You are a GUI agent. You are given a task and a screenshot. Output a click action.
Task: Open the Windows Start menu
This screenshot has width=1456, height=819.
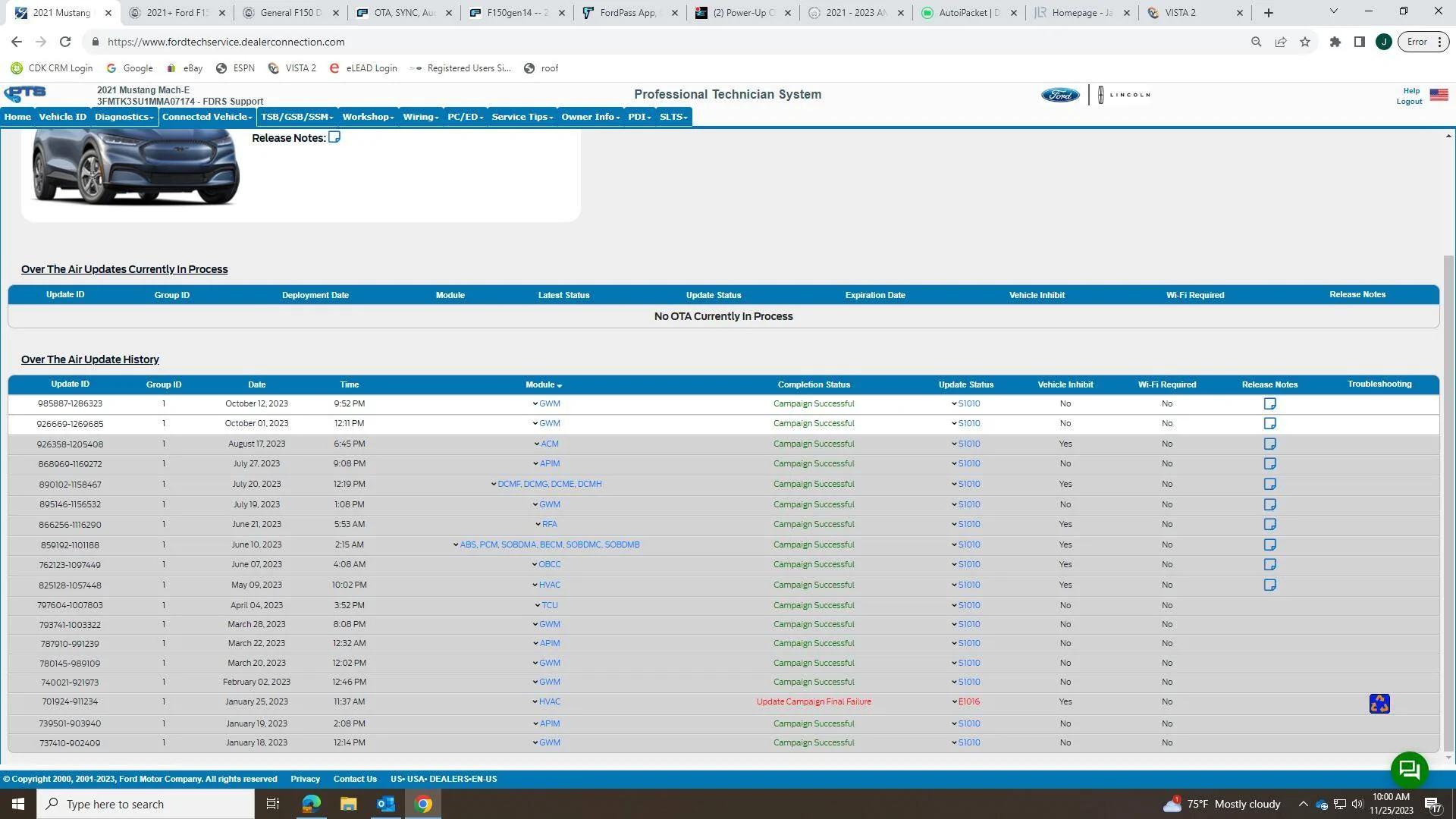coord(18,804)
